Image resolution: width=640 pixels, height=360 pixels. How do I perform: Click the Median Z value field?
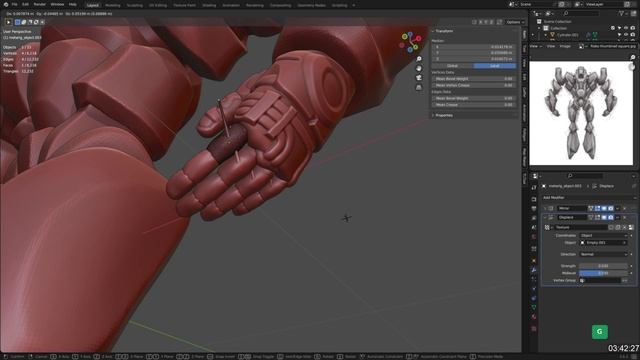(474, 59)
